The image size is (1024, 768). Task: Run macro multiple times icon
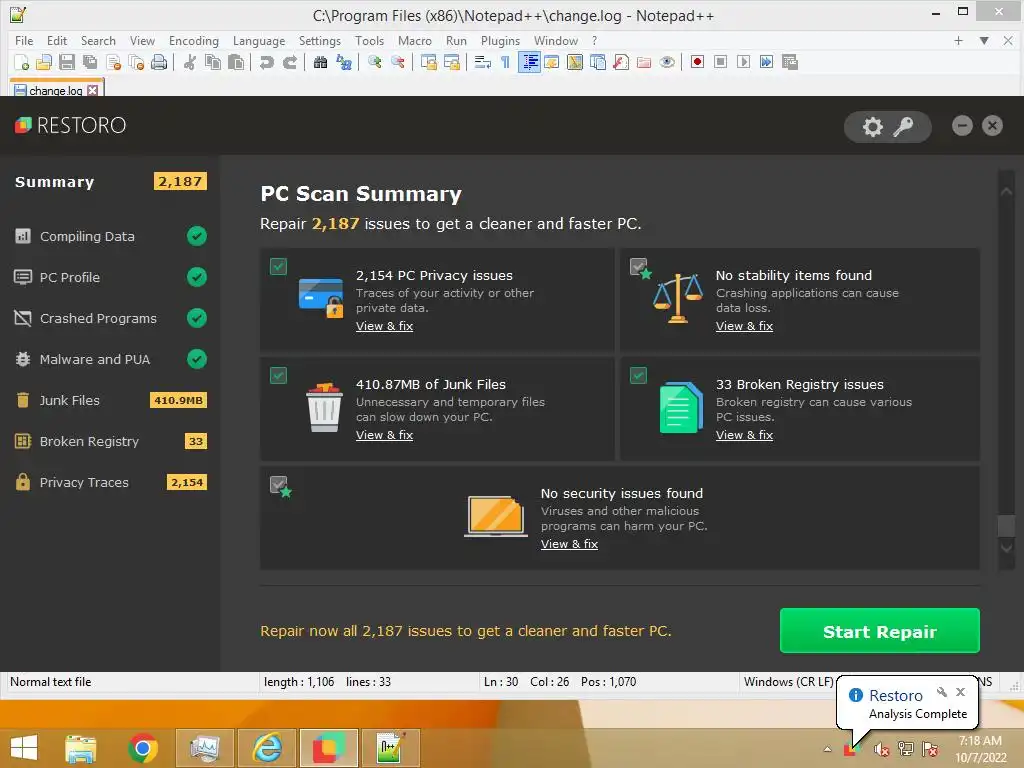[x=766, y=62]
